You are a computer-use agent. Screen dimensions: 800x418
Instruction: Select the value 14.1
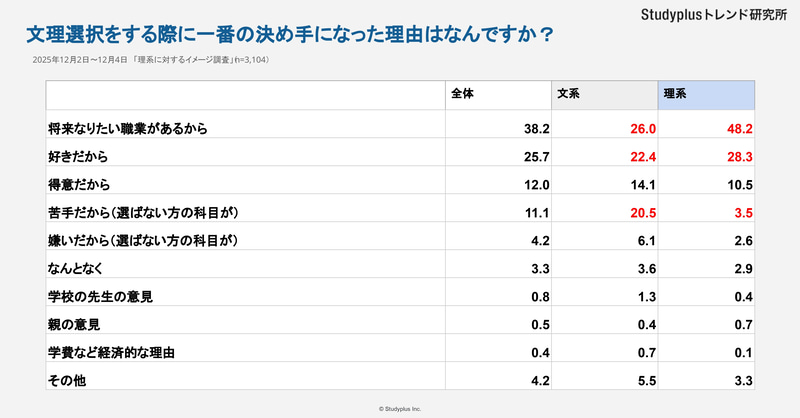(643, 185)
